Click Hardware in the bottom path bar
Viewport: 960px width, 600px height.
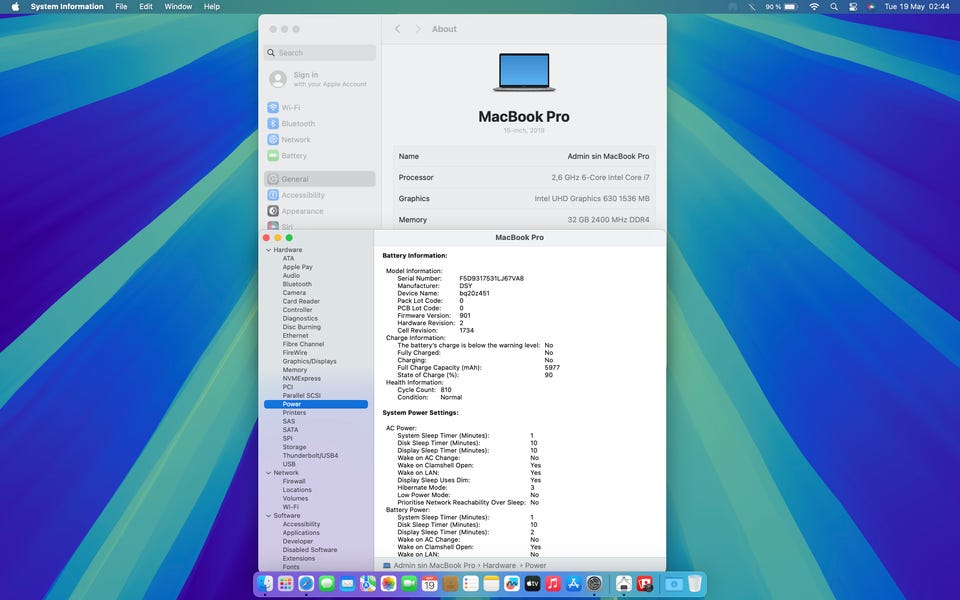tap(499, 565)
